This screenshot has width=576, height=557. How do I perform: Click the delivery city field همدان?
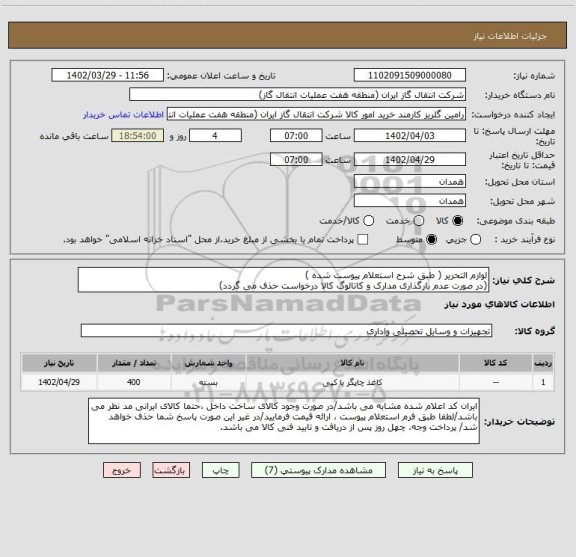[x=410, y=201]
